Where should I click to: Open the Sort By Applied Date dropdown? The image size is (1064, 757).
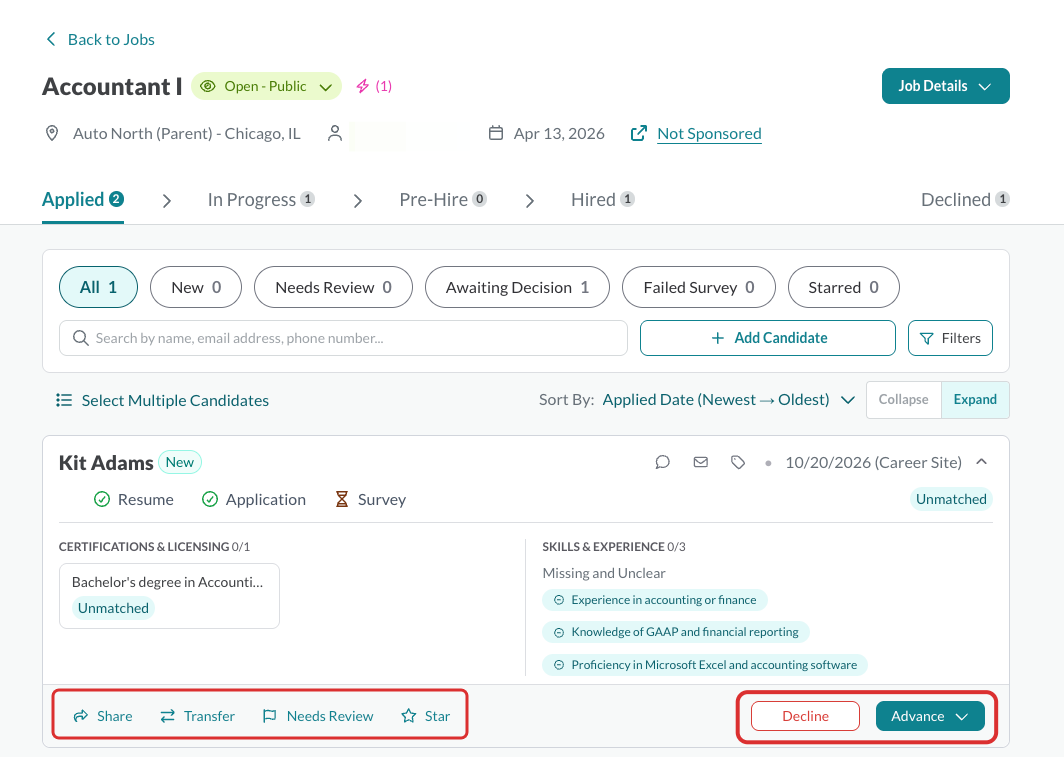click(728, 400)
